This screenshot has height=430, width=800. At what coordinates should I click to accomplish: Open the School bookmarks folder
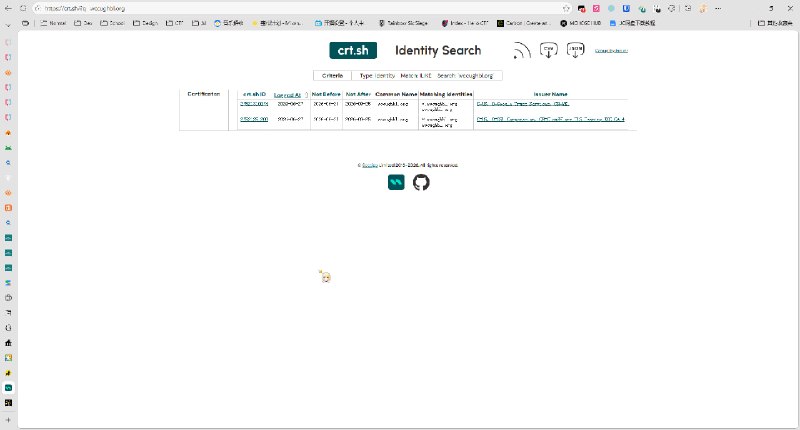(112, 23)
